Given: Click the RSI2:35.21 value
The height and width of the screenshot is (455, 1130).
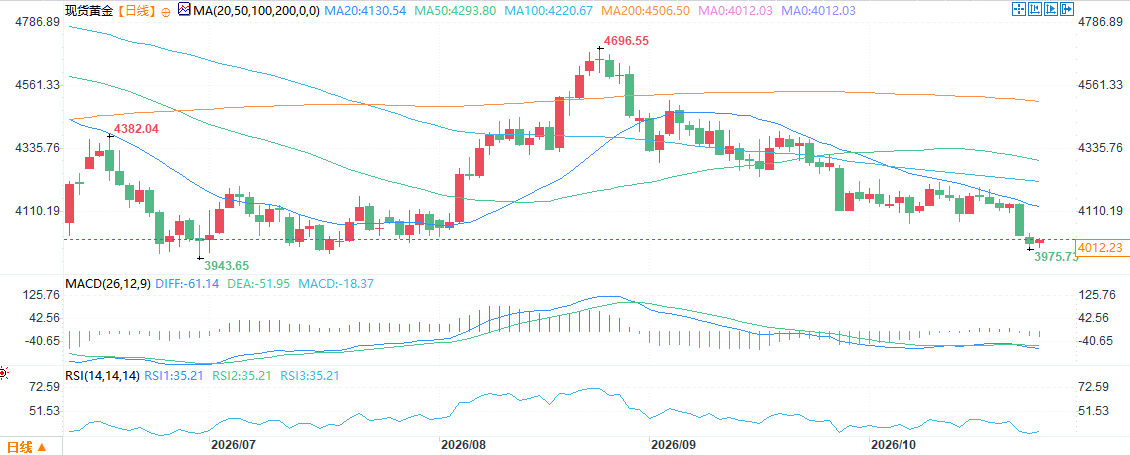Looking at the screenshot, I should tap(241, 376).
